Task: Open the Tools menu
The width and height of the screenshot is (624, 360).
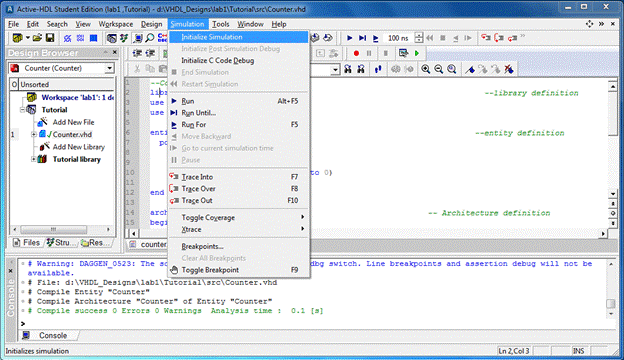Action: 220,24
